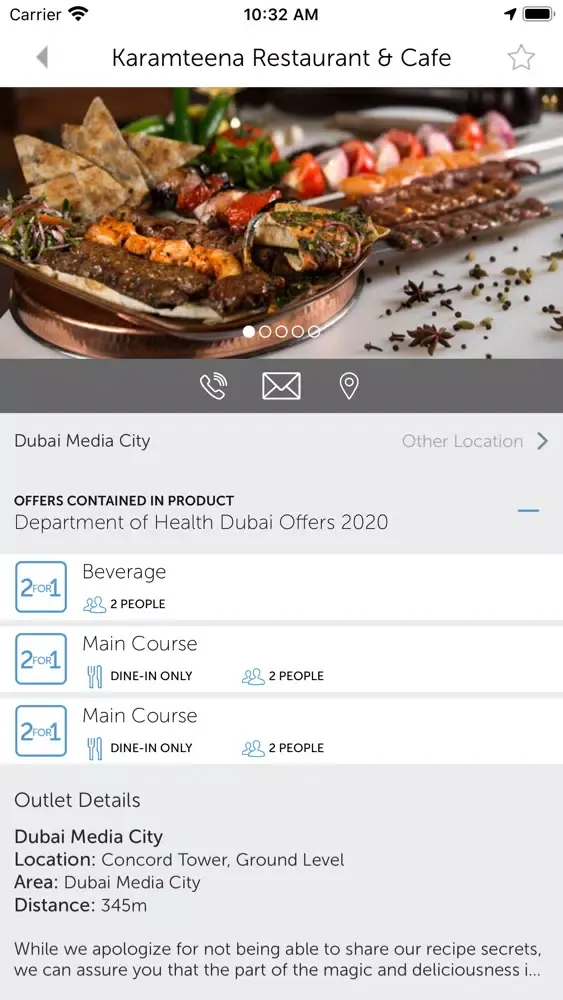Favorite the restaurant with the star icon
This screenshot has height=1000, width=563.
tap(521, 57)
